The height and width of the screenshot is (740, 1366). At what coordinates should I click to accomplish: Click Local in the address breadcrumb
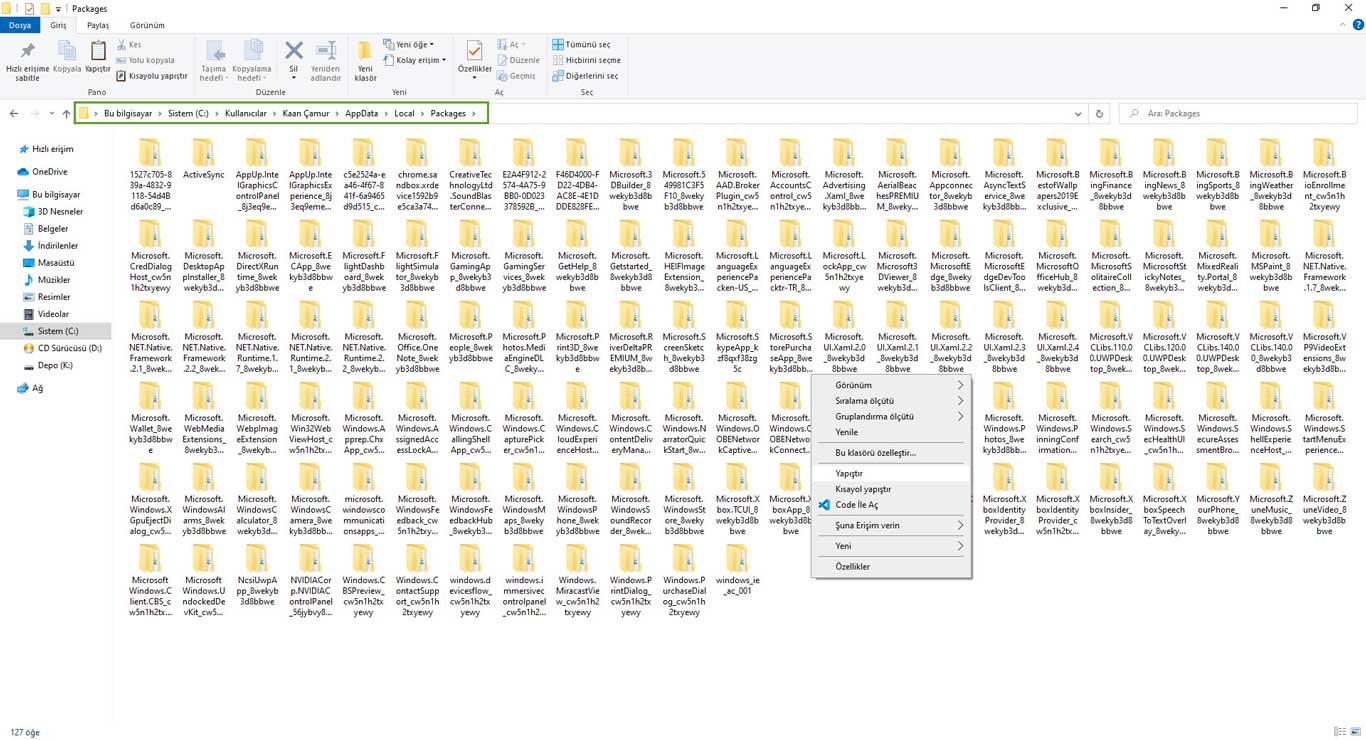pos(404,113)
